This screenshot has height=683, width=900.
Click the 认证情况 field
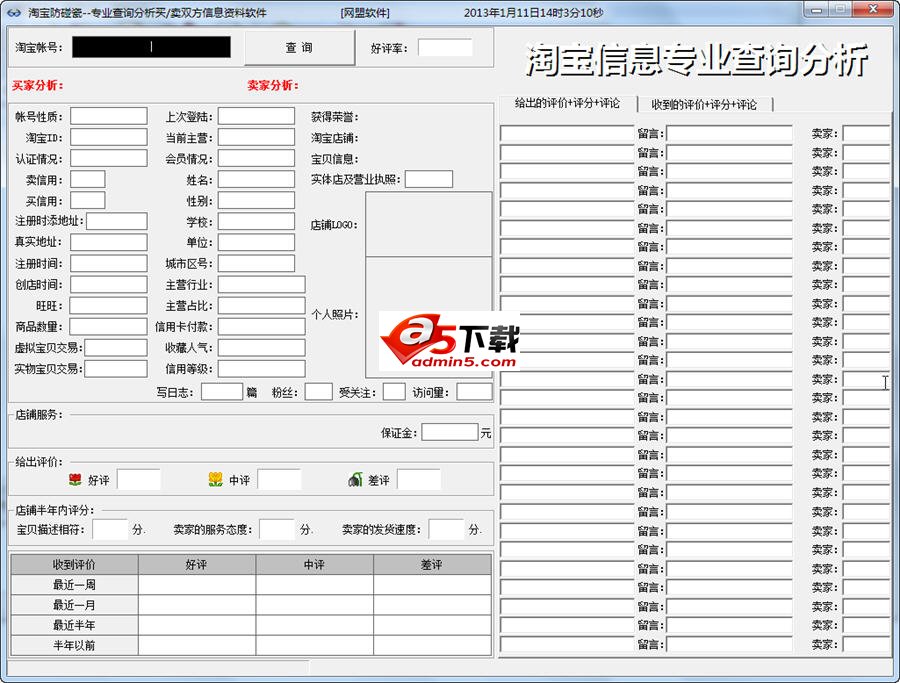[109, 158]
